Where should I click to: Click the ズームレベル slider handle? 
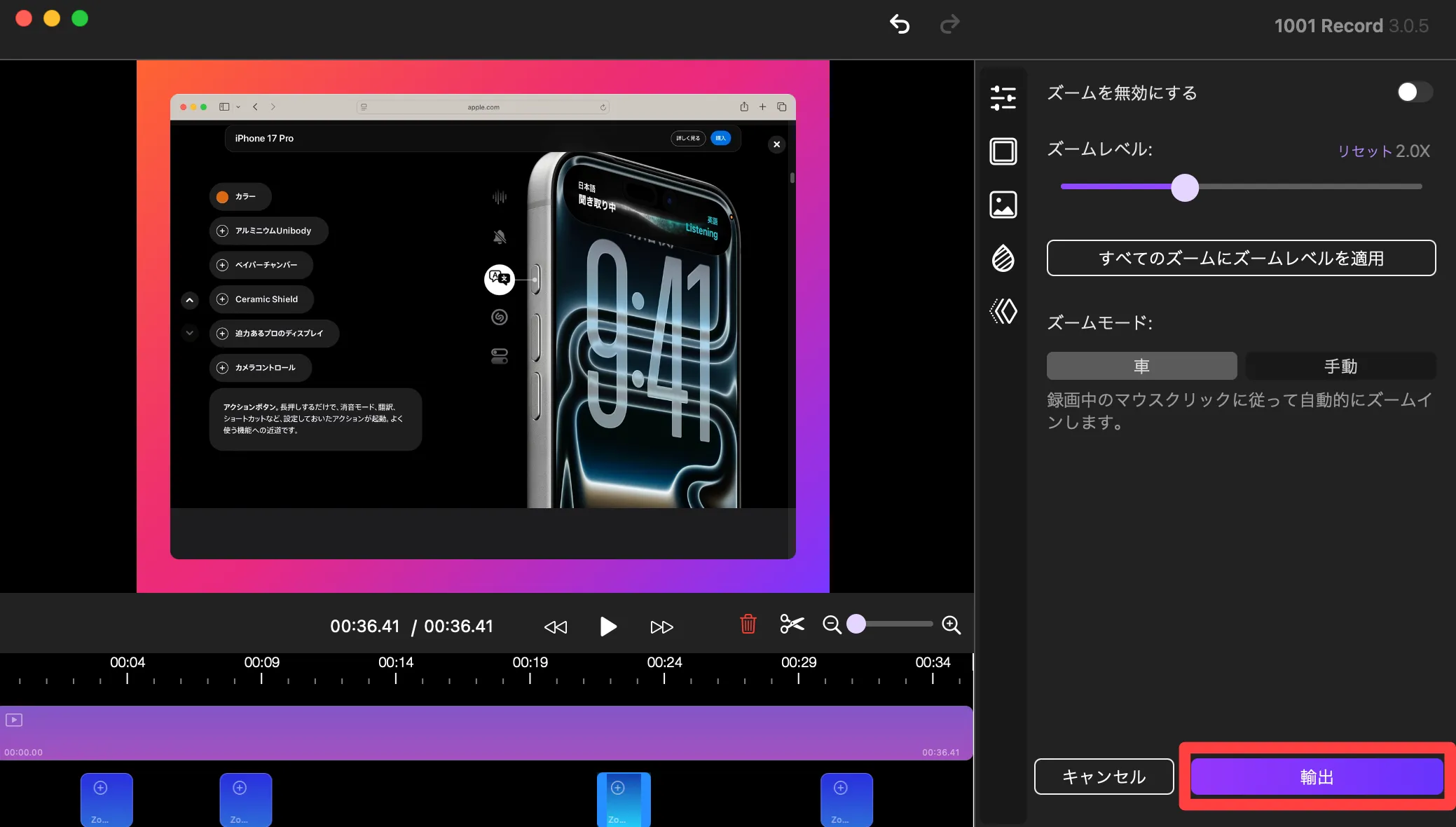click(1185, 187)
